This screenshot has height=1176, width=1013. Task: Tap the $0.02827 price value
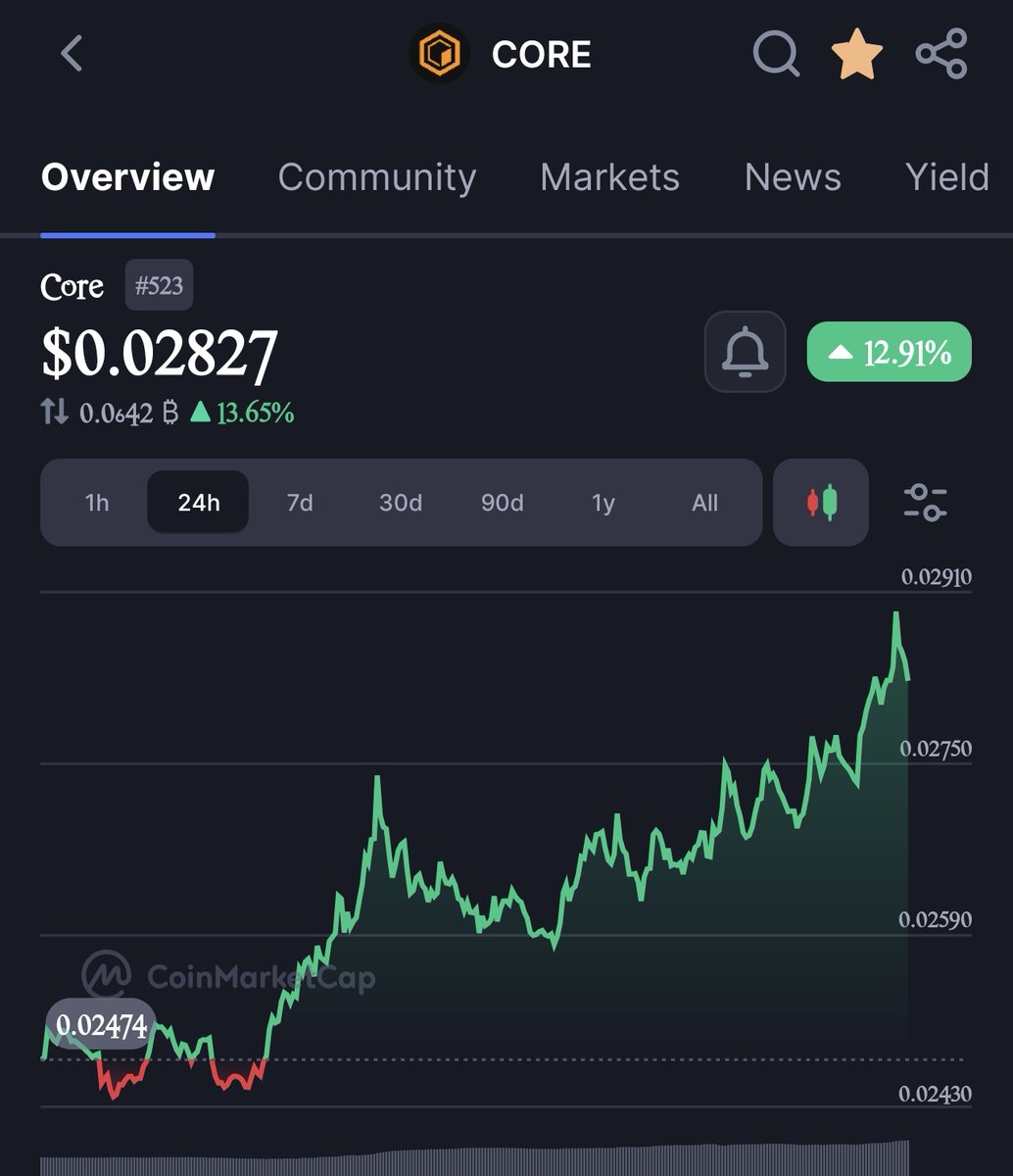(160, 353)
